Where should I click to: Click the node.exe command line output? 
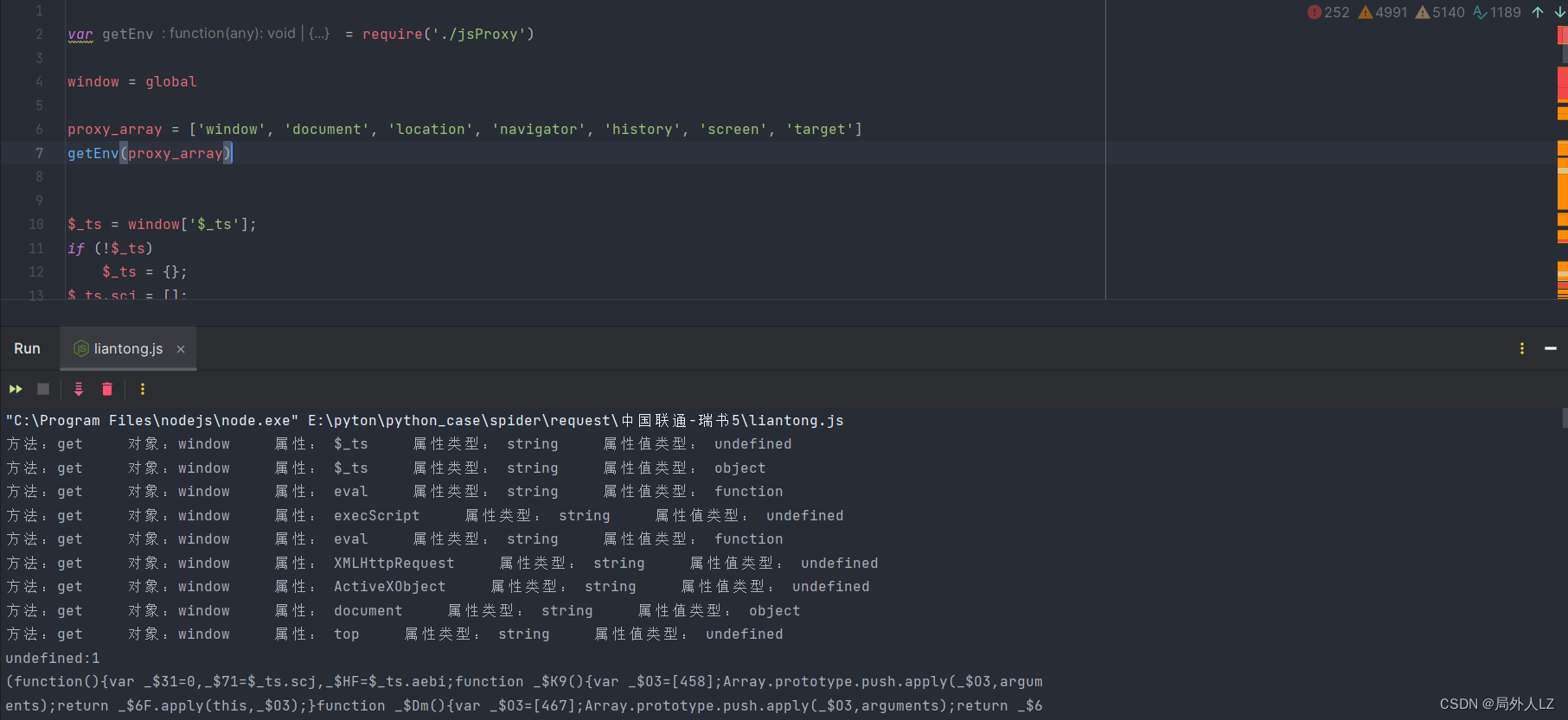[425, 420]
